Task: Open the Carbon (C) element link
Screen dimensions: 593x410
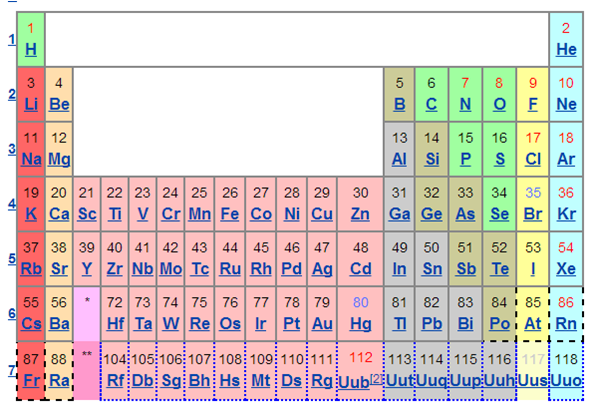Action: [432, 104]
